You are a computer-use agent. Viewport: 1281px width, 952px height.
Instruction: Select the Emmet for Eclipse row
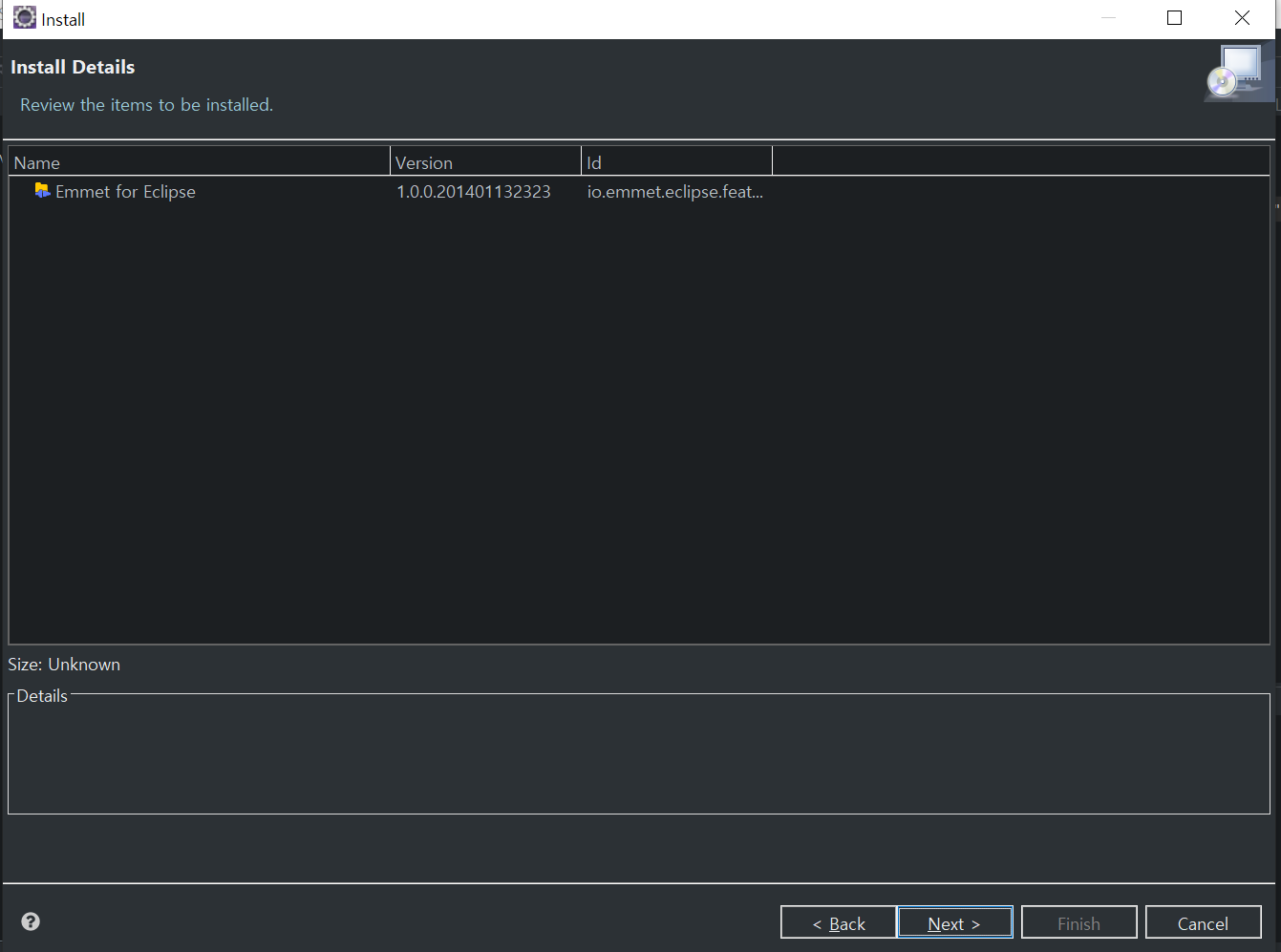pyautogui.click(x=639, y=192)
